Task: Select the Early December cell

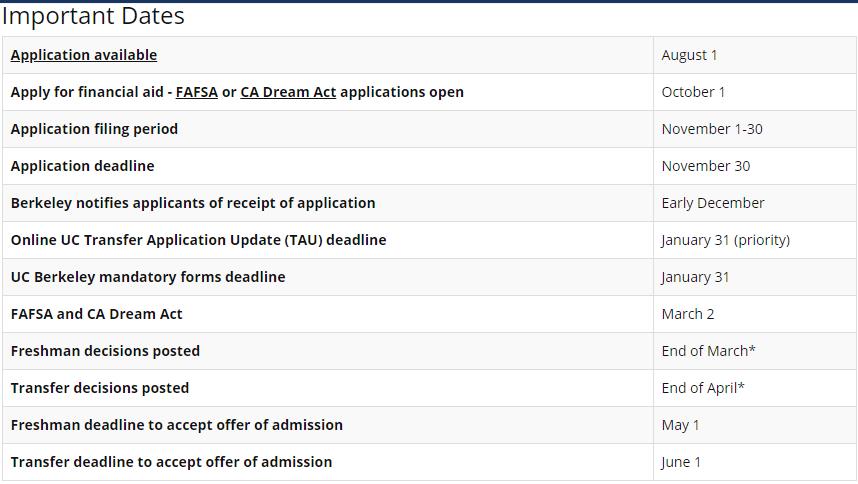Action: click(x=712, y=203)
